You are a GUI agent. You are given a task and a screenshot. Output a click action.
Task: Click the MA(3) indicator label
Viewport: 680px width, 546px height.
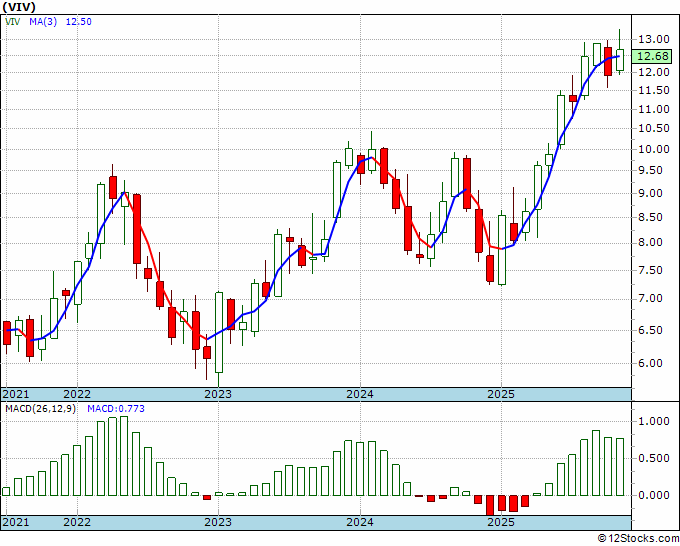point(43,21)
